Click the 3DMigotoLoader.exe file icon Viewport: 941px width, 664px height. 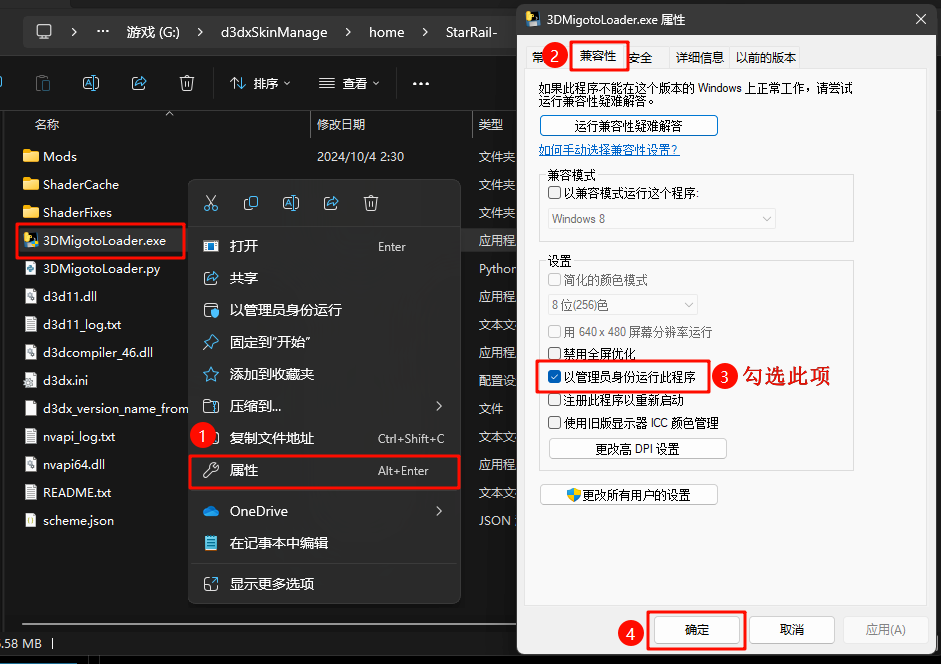click(x=31, y=240)
